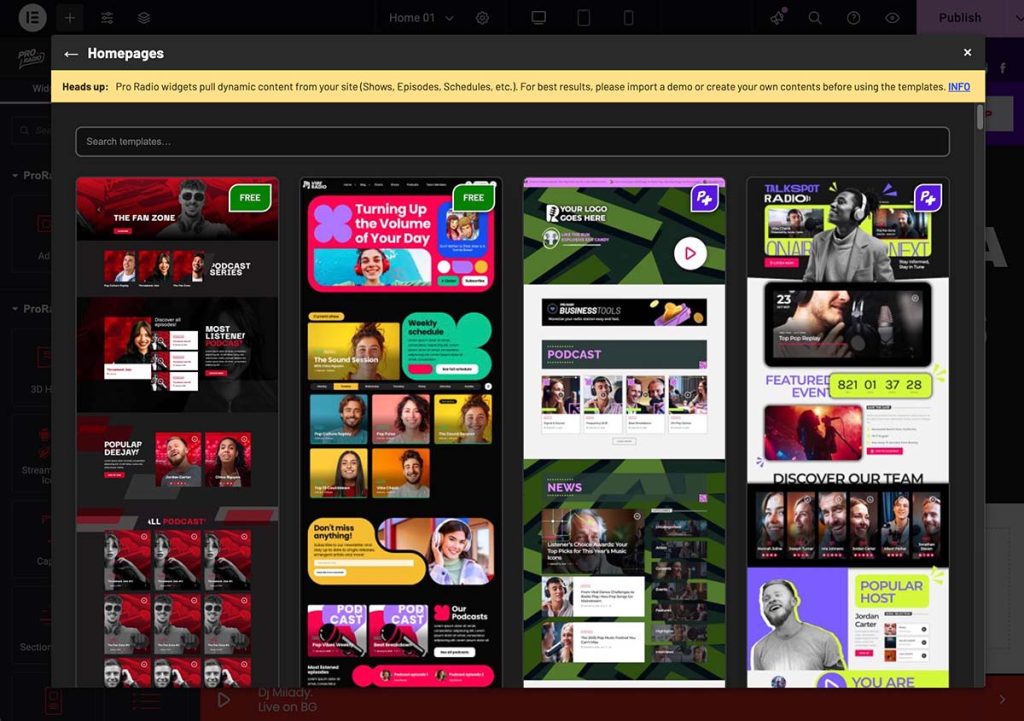Go back using the Homepages arrow

tap(71, 54)
